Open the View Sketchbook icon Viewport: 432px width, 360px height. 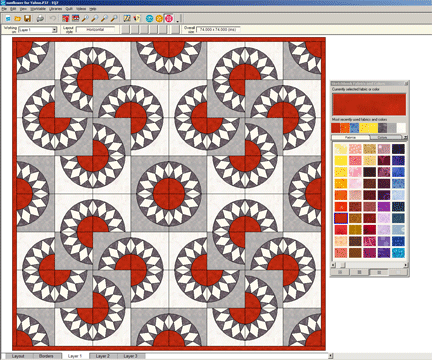tap(127, 19)
